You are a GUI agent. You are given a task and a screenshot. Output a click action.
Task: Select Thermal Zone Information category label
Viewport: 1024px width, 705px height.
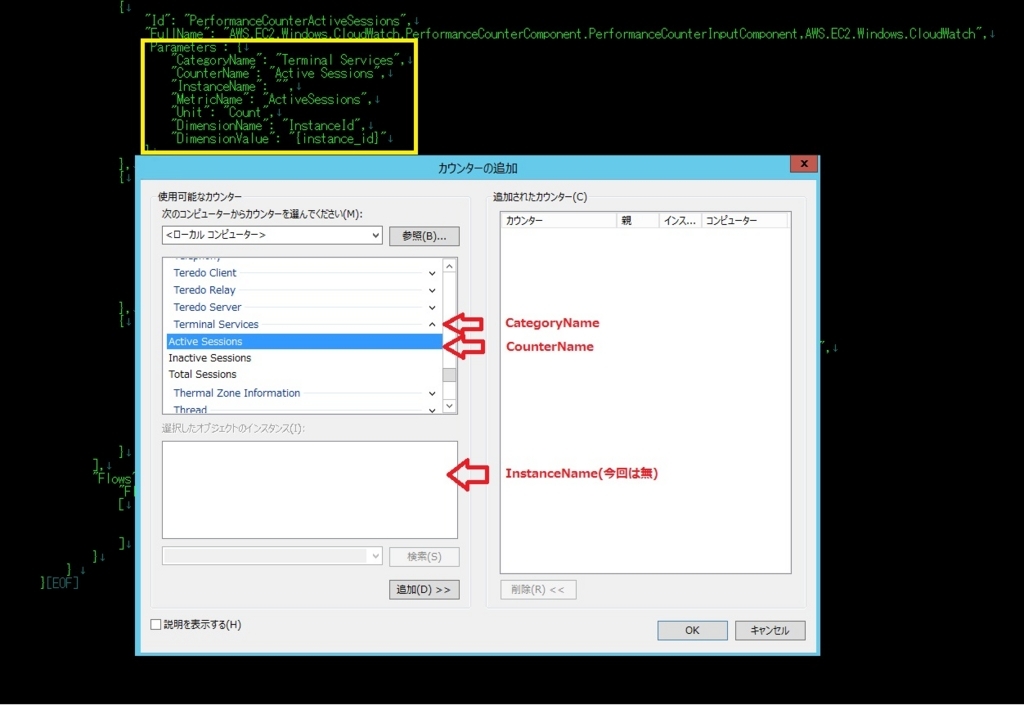click(x=236, y=393)
